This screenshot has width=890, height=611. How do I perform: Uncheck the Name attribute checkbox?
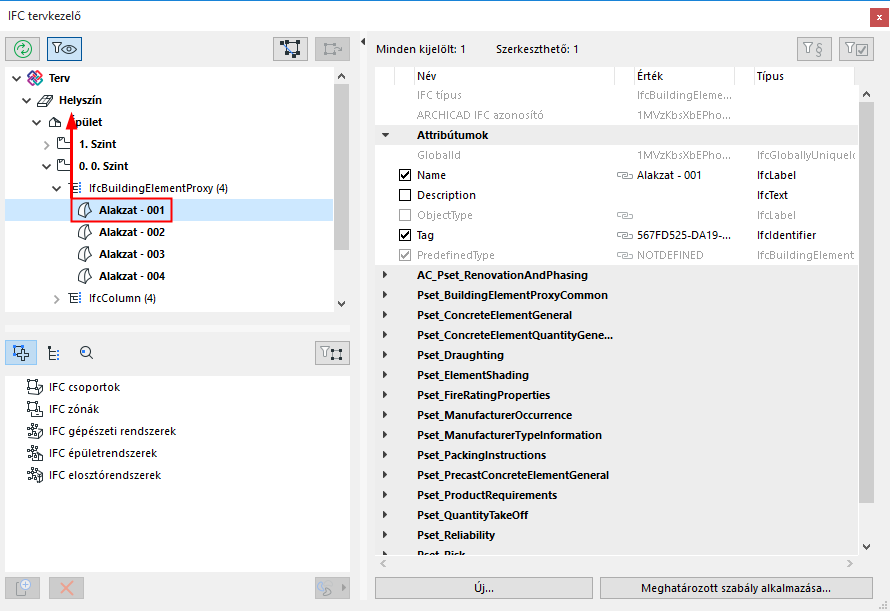(x=405, y=175)
